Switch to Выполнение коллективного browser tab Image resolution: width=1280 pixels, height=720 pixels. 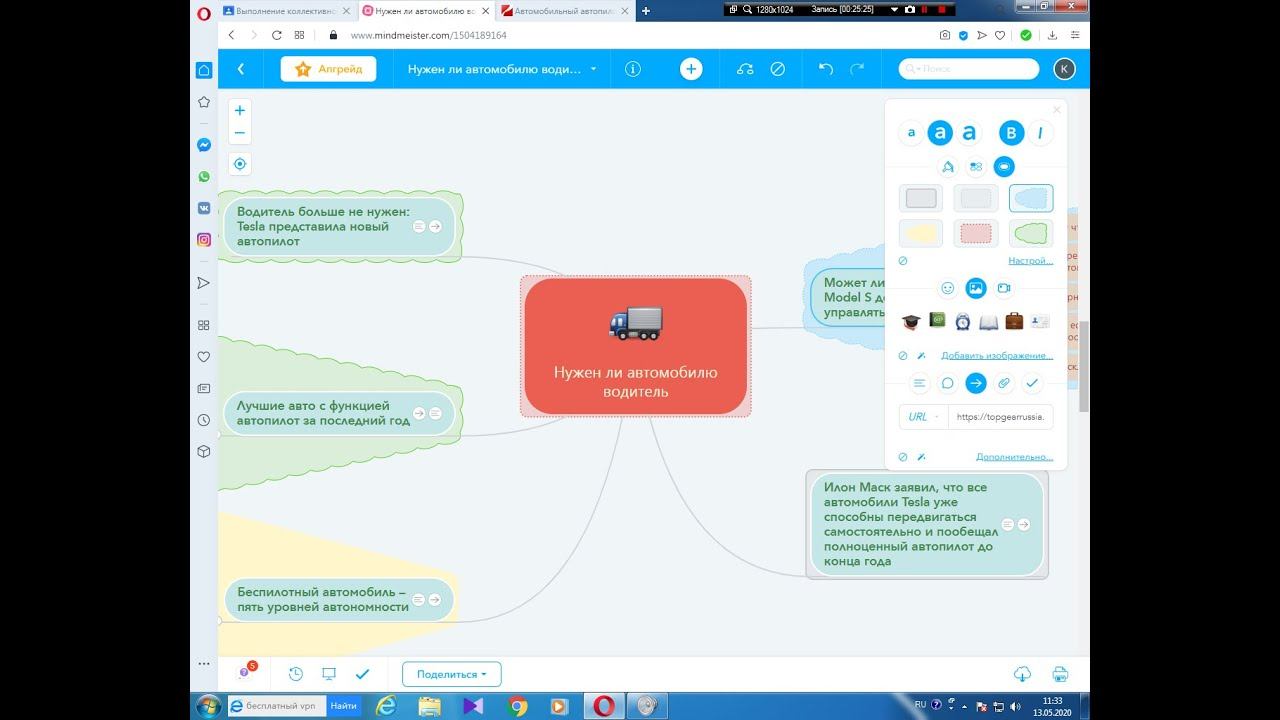pyautogui.click(x=285, y=11)
